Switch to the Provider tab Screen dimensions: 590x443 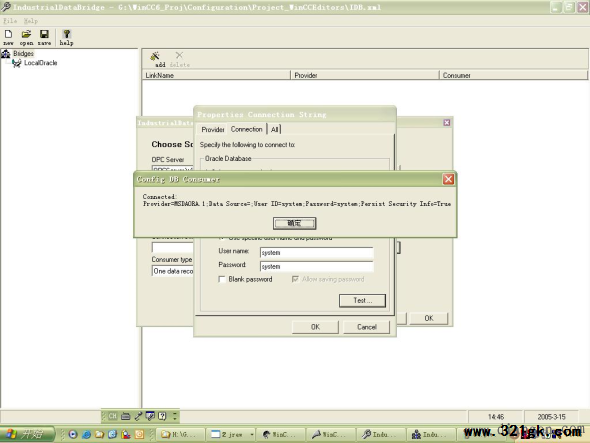(213, 129)
